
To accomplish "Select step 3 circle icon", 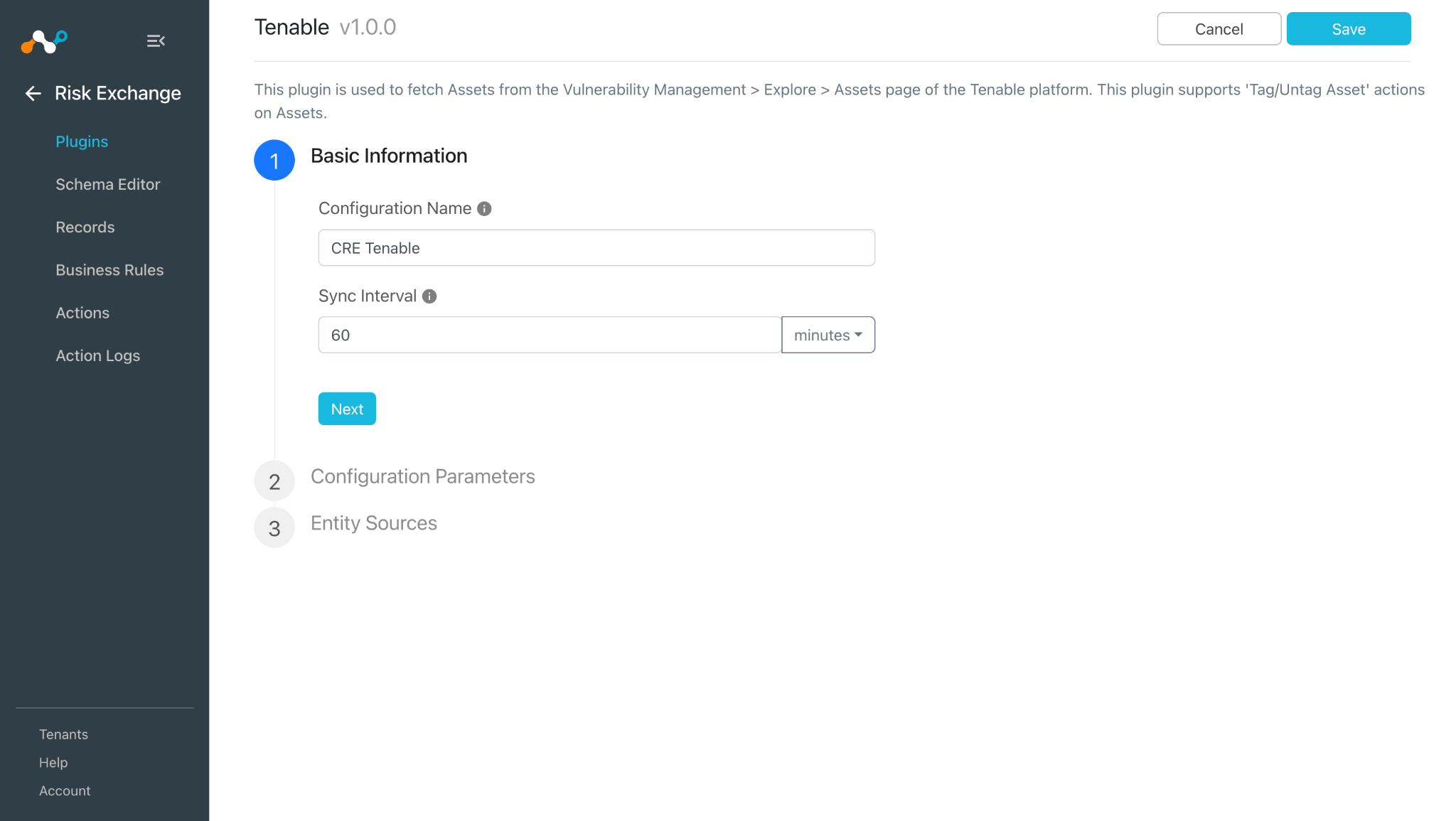I will (274, 527).
